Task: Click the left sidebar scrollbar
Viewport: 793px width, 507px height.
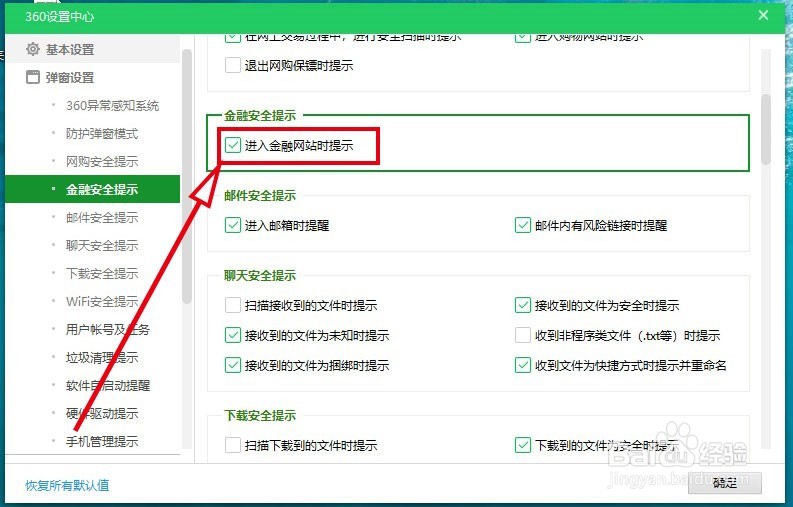Action: pyautogui.click(x=187, y=176)
